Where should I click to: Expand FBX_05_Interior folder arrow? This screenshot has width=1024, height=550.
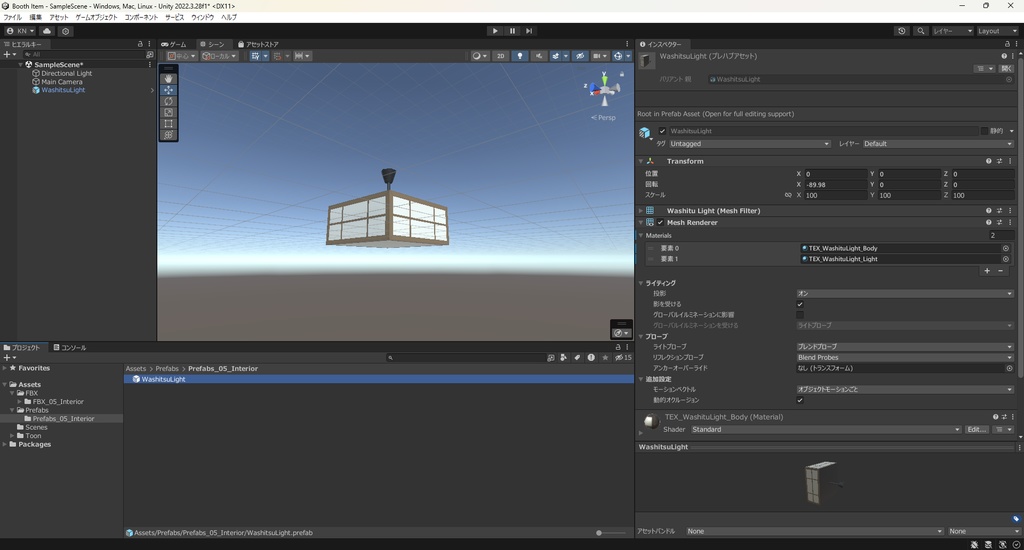[20, 402]
